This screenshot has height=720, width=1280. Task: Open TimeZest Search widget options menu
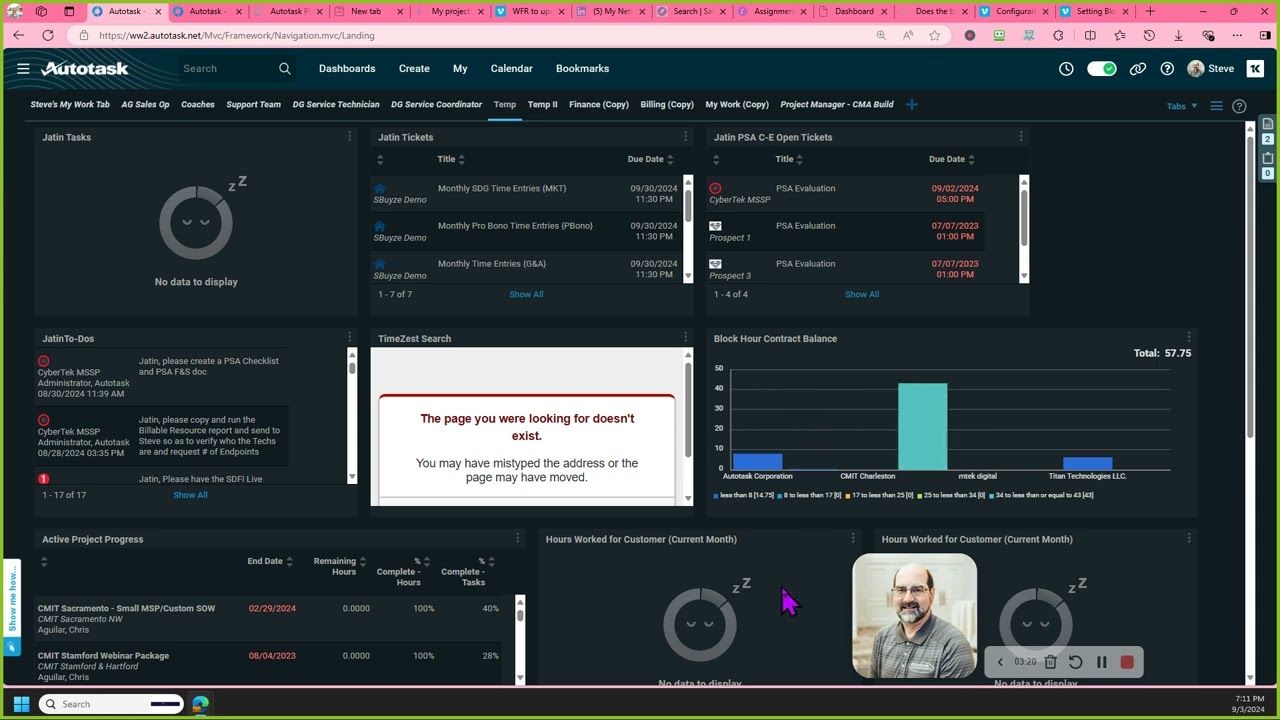click(685, 338)
